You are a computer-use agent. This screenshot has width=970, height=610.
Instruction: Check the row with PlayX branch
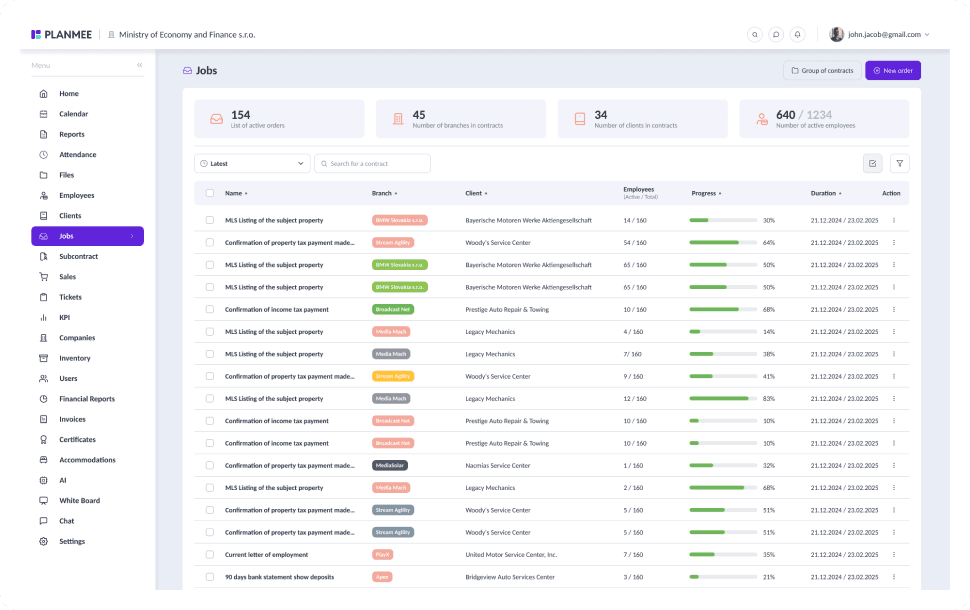coord(210,554)
